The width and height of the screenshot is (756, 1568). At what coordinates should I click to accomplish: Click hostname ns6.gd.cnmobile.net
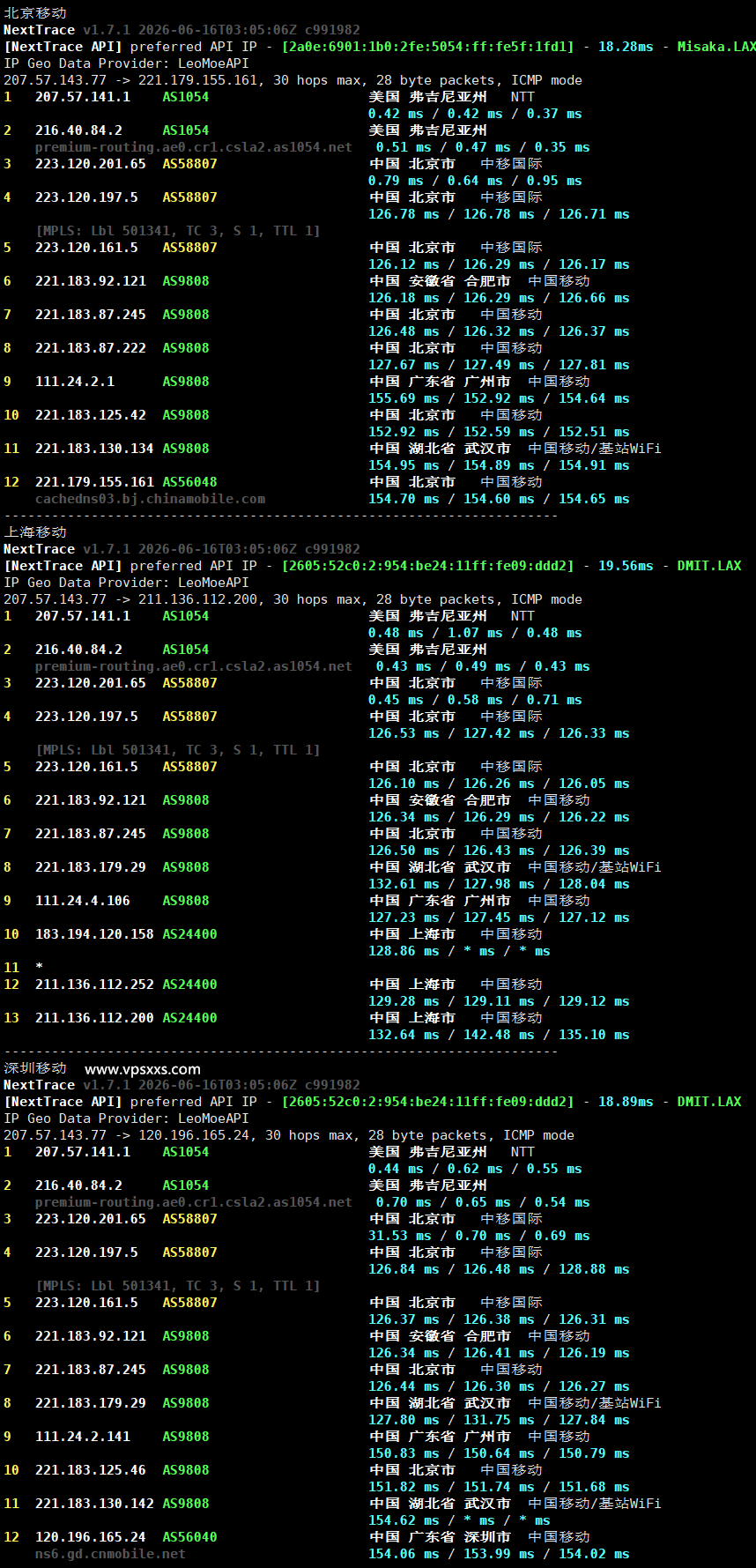point(110,1554)
